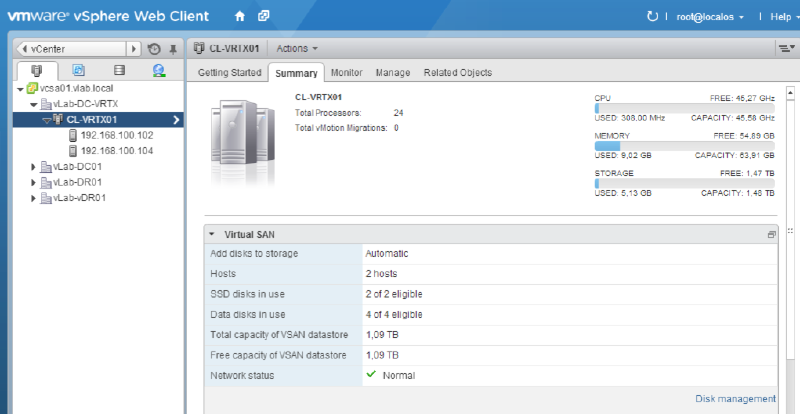Screen dimensions: 800x414
Task: Expand the vLab-vDR01 datacenter
Action: point(34,198)
